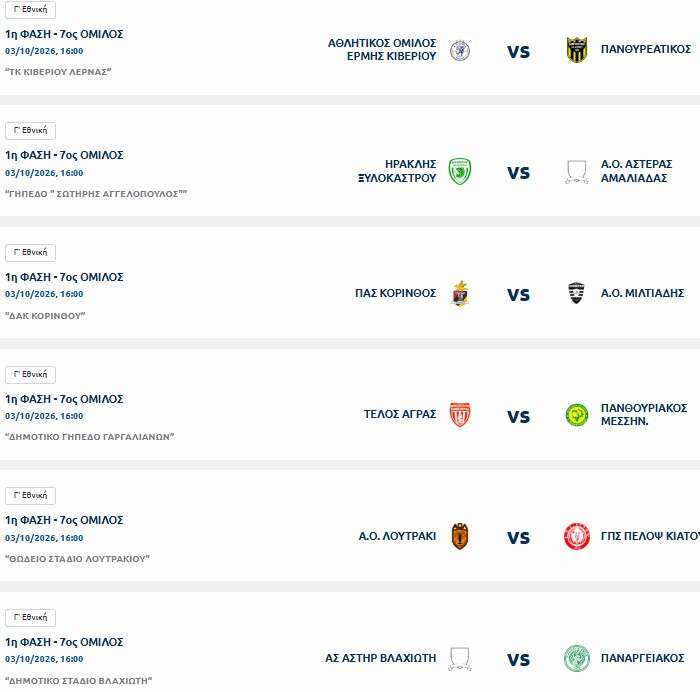Click the 1η ΦΑΣΗ - 7ος ΟΜΙΛΟΣ heading of Λουτράκι match

(x=64, y=520)
